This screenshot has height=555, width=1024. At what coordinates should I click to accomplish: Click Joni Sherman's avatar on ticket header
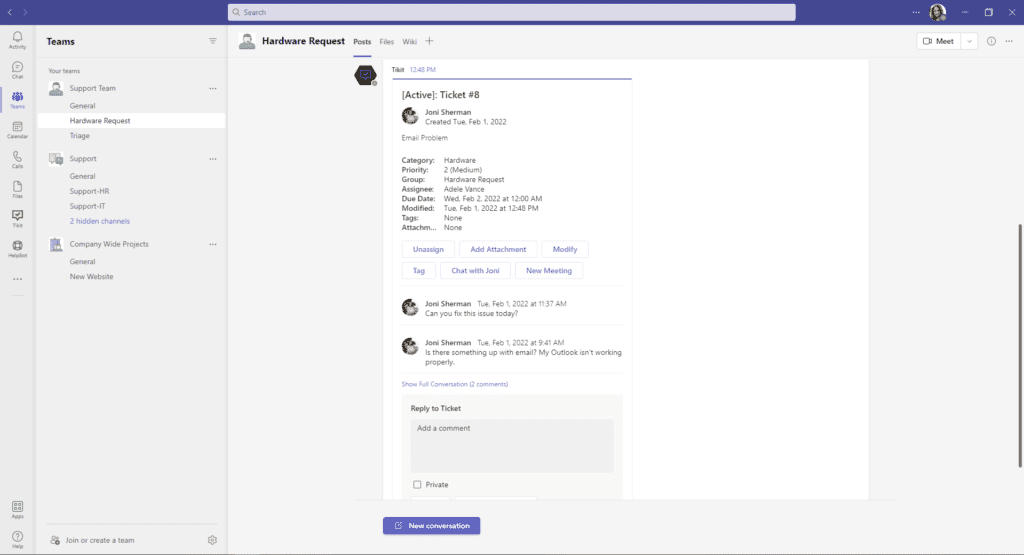[410, 116]
